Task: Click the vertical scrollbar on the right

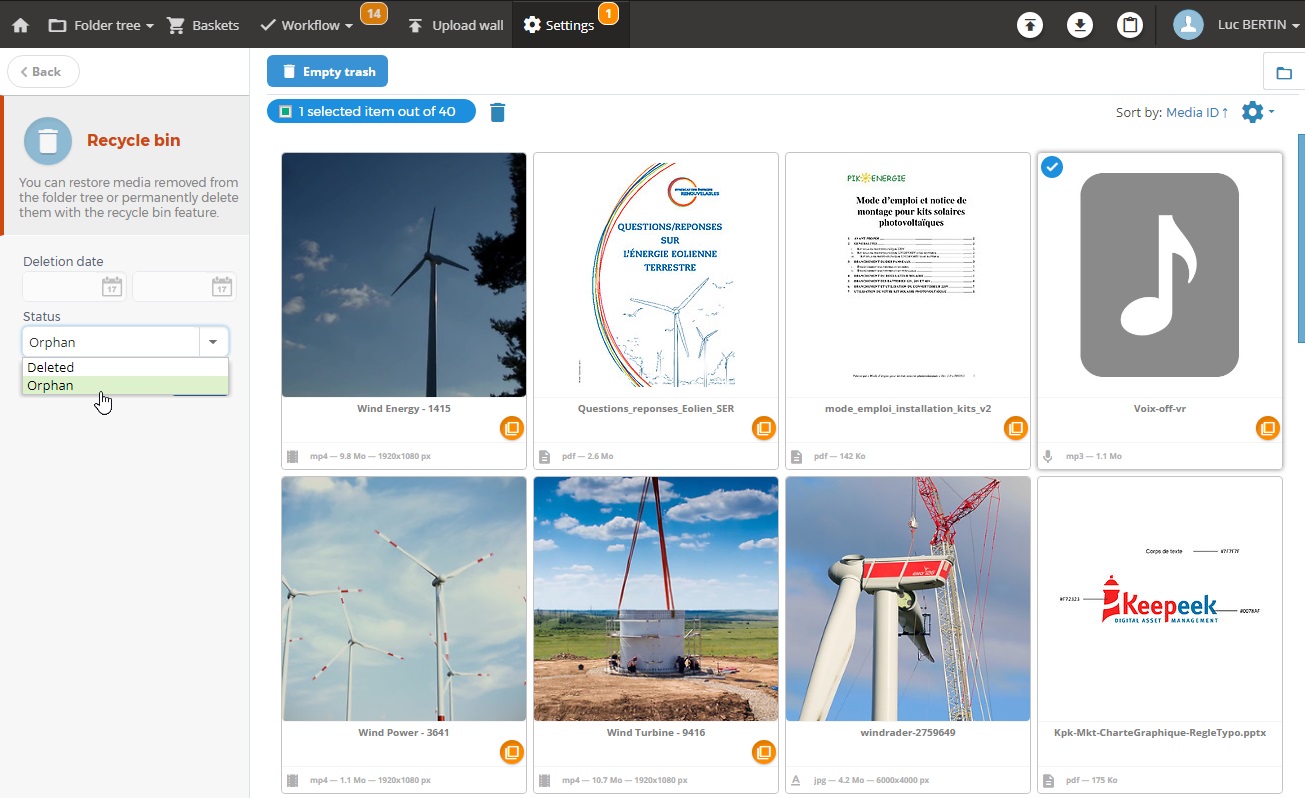Action: pyautogui.click(x=1301, y=237)
